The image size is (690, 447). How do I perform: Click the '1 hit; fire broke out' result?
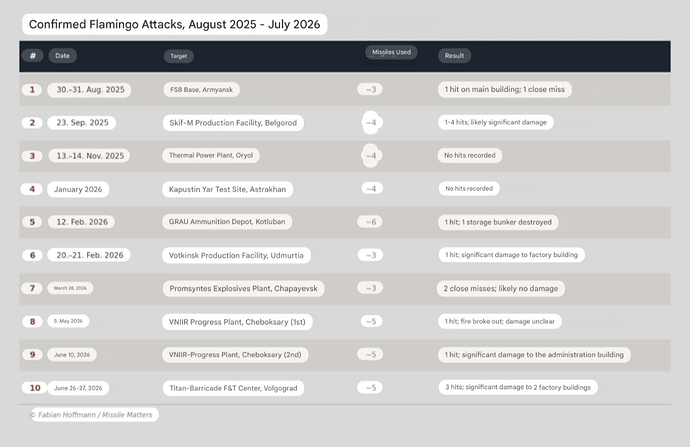click(500, 321)
